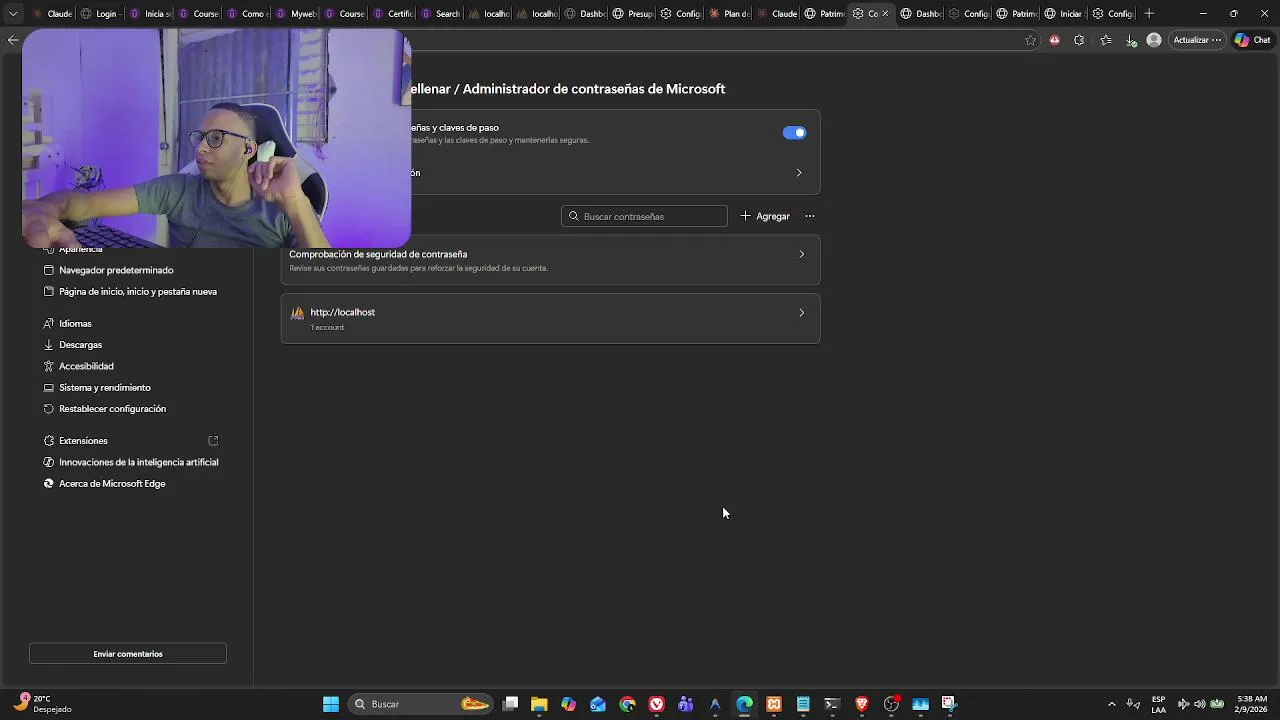Viewport: 1280px width, 720px height.
Task: Open Vivaldi from the taskbar
Action: [x=656, y=704]
